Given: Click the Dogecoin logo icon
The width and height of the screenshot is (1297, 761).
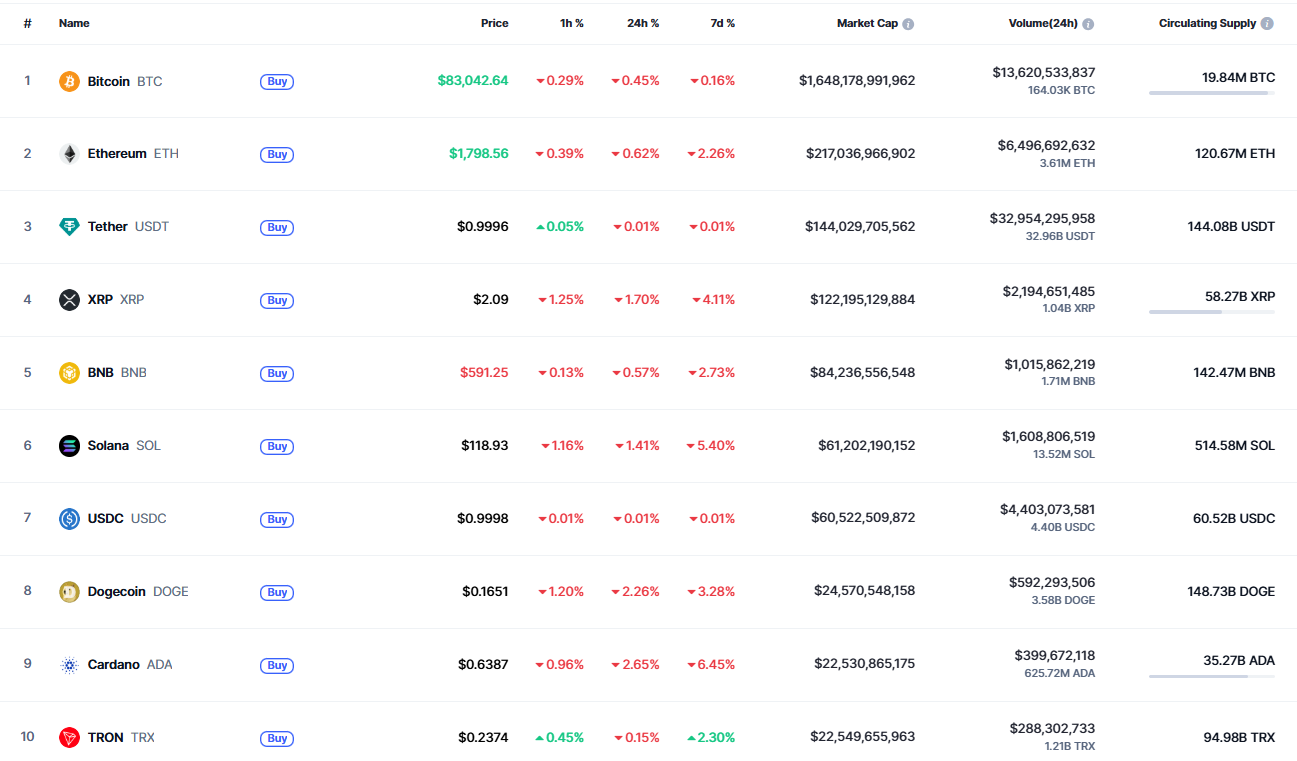Looking at the screenshot, I should (69, 592).
